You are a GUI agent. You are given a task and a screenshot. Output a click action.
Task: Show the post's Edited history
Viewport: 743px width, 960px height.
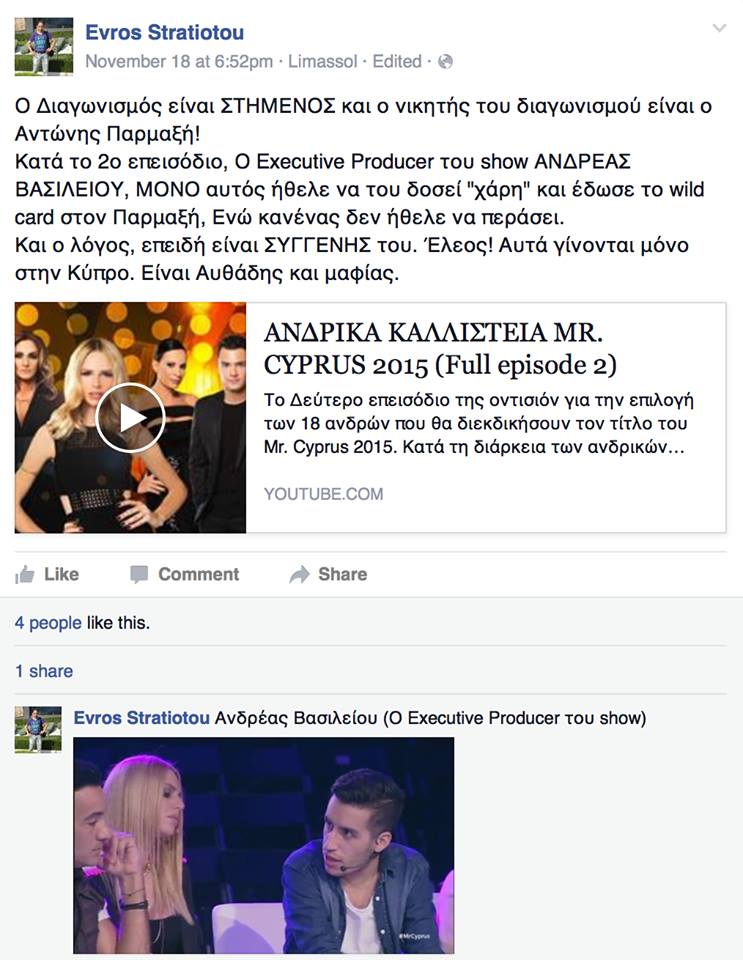397,62
